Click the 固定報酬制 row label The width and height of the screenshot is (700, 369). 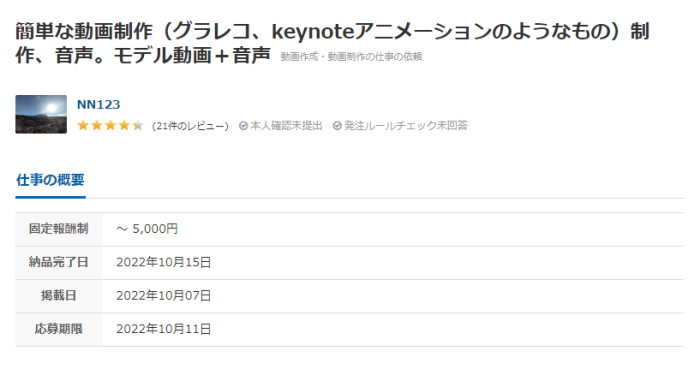pos(59,229)
